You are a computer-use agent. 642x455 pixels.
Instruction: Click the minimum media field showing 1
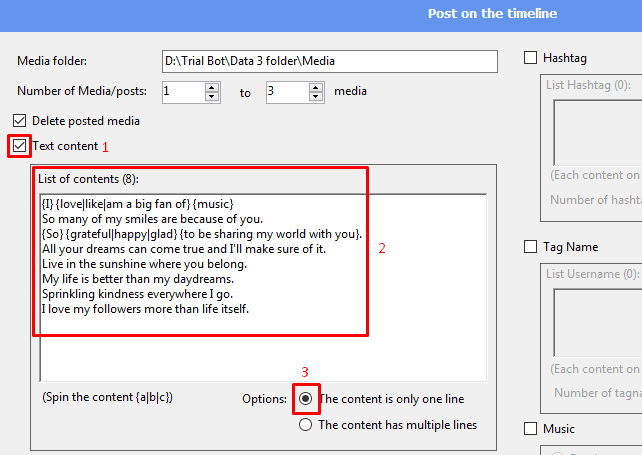pos(182,92)
